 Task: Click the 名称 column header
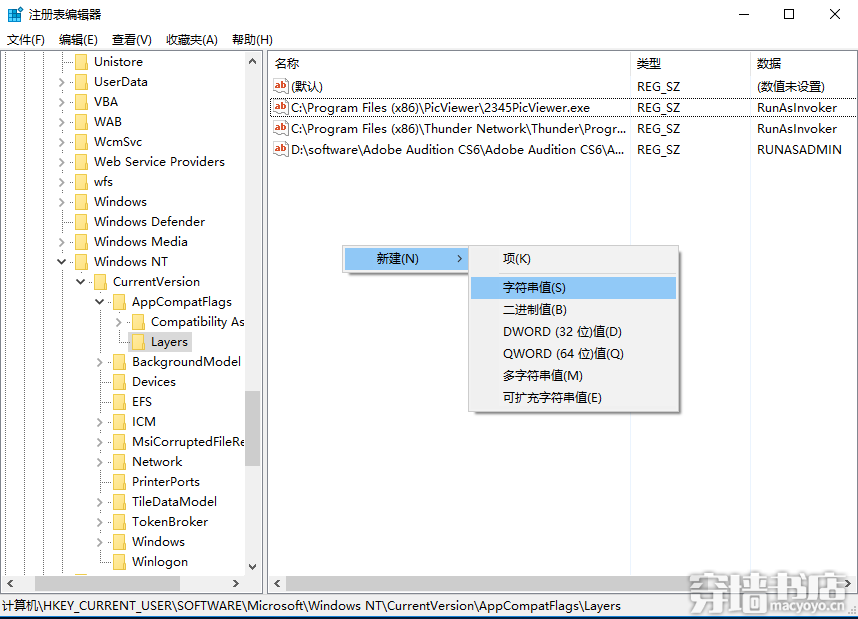coord(449,64)
